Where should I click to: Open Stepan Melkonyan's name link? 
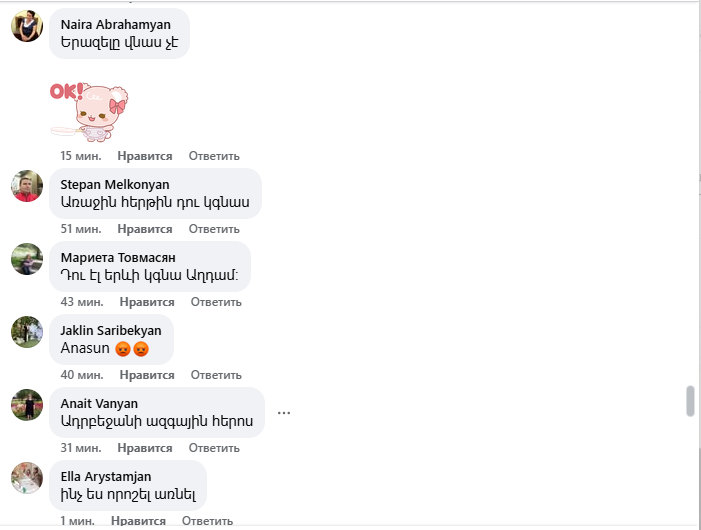pyautogui.click(x=115, y=185)
